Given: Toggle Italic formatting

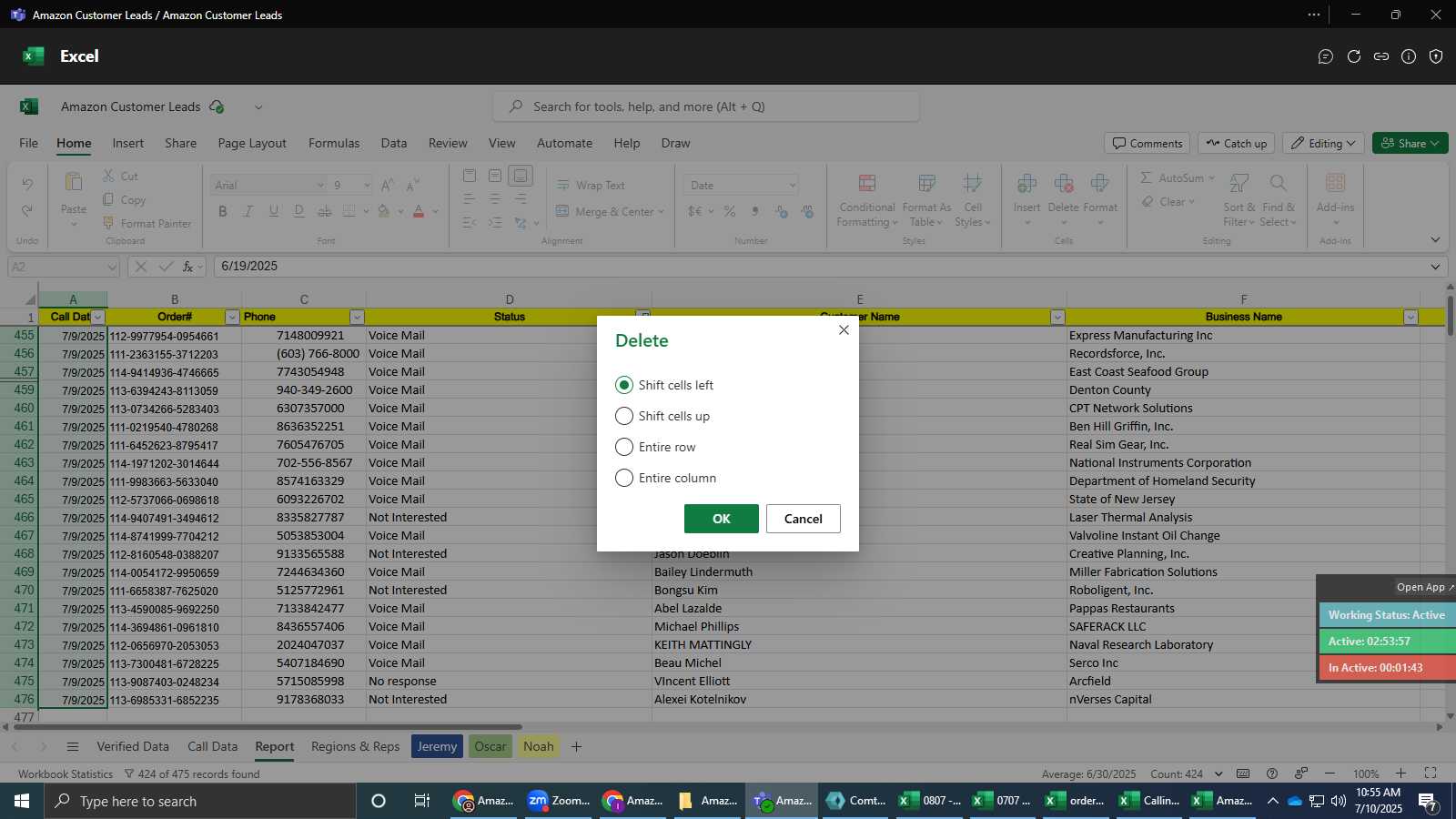Looking at the screenshot, I should pos(248,211).
